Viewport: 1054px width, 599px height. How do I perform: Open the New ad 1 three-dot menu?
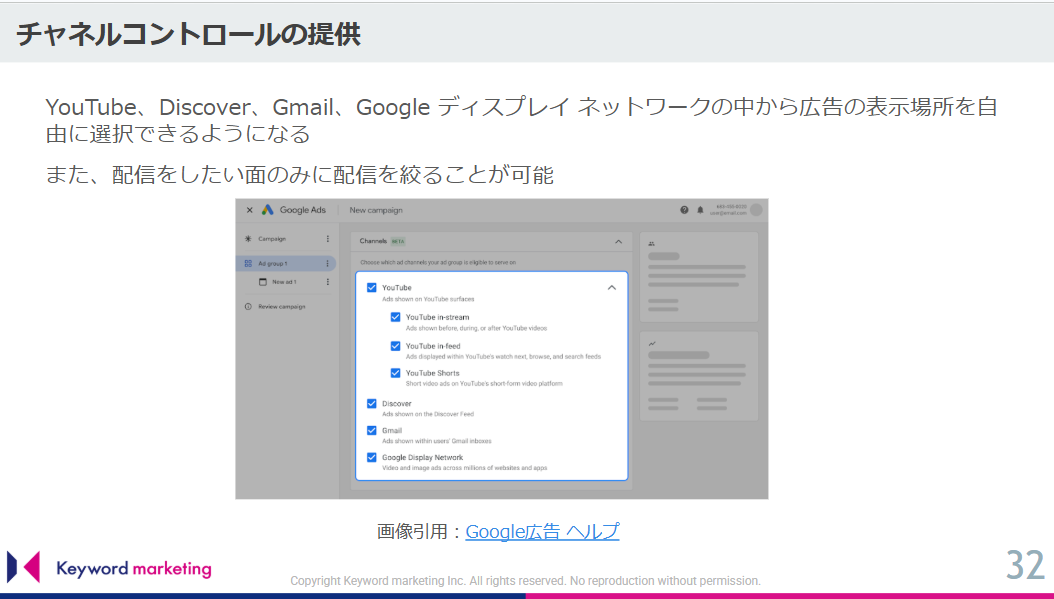[327, 282]
